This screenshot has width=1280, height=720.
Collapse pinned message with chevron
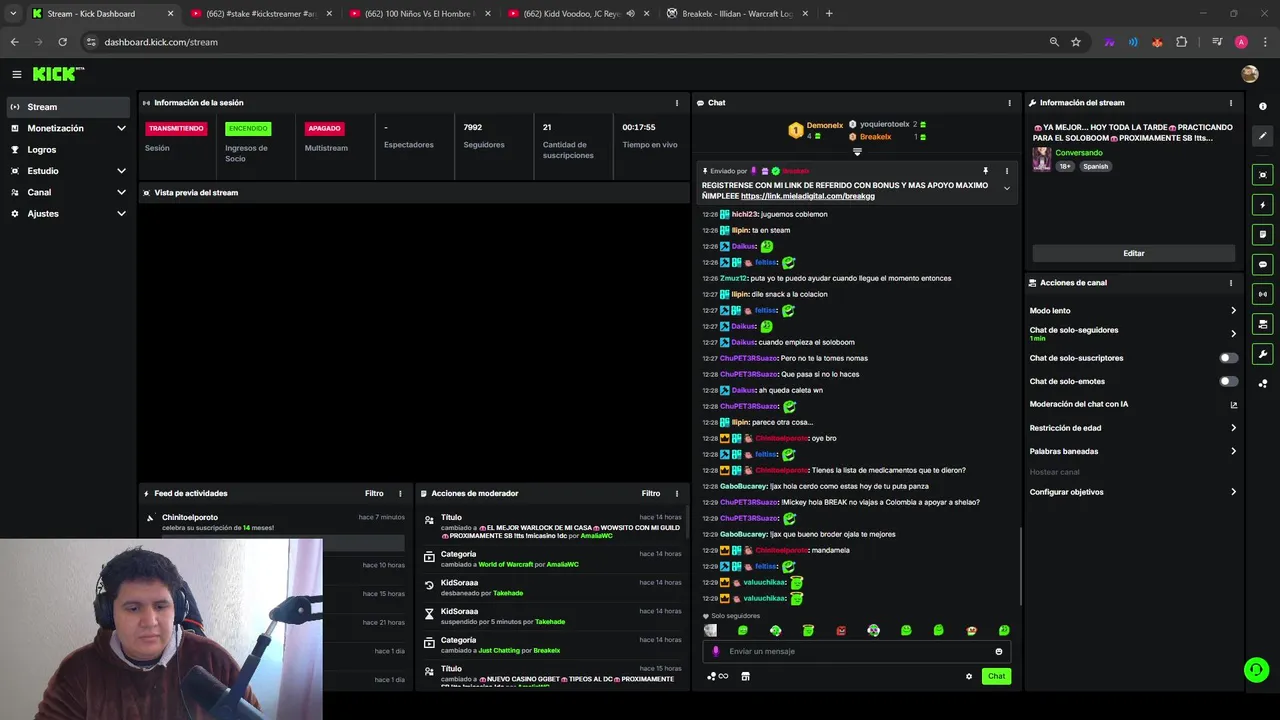pyautogui.click(x=1006, y=189)
